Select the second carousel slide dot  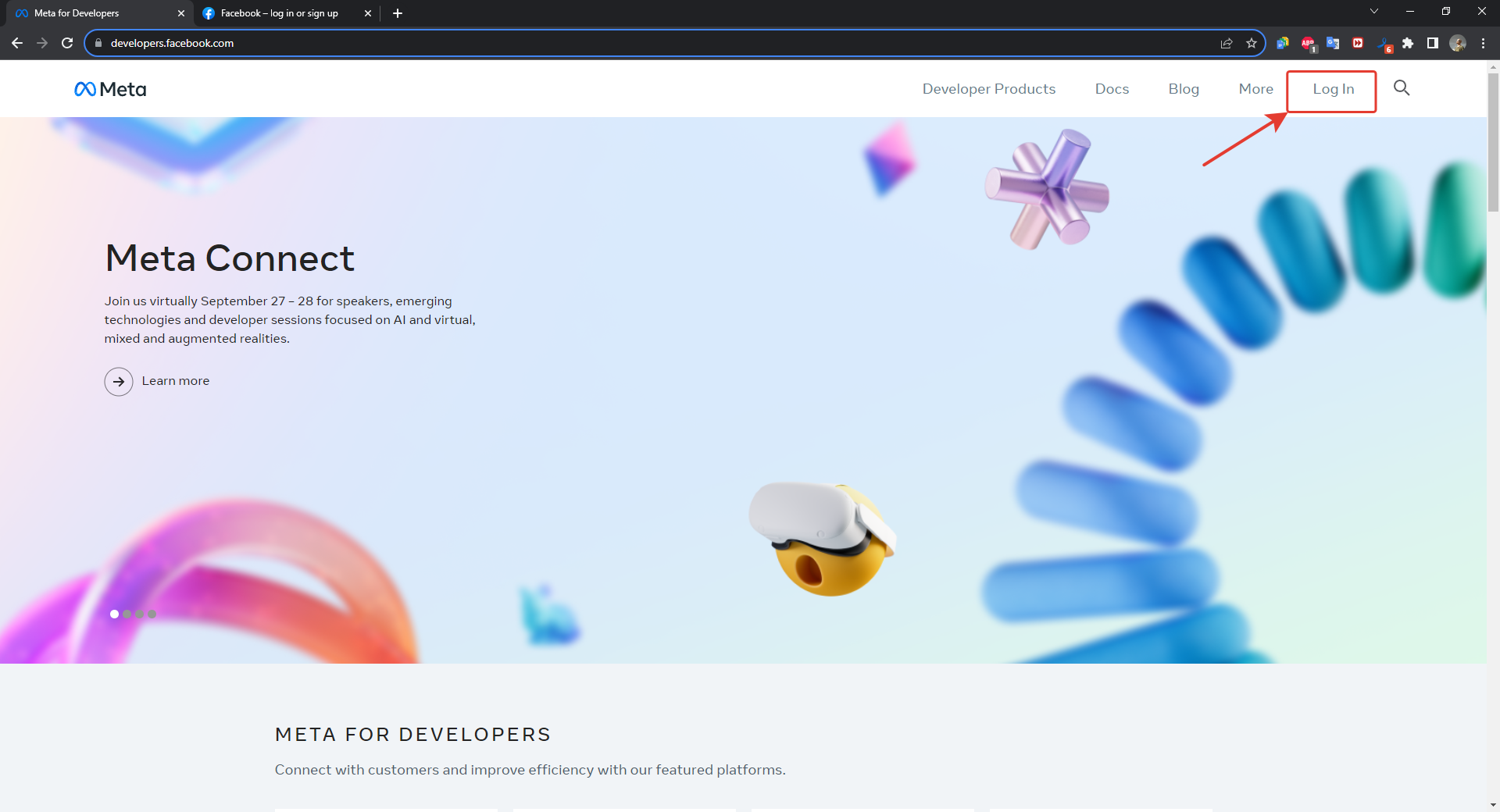[x=127, y=614]
